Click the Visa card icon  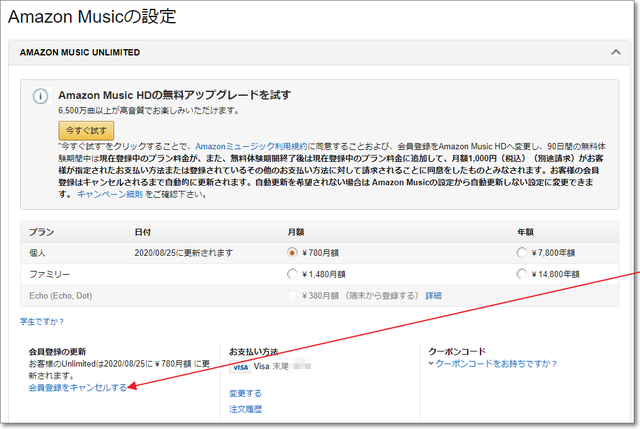240,367
